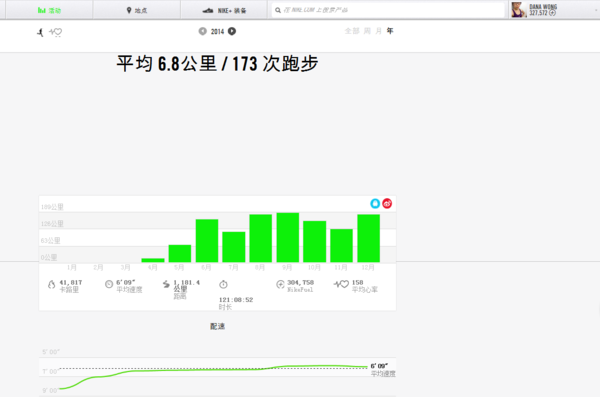Viewport: 600px width, 397px height.
Task: Click the search magnifier icon
Action: pyautogui.click(x=278, y=10)
